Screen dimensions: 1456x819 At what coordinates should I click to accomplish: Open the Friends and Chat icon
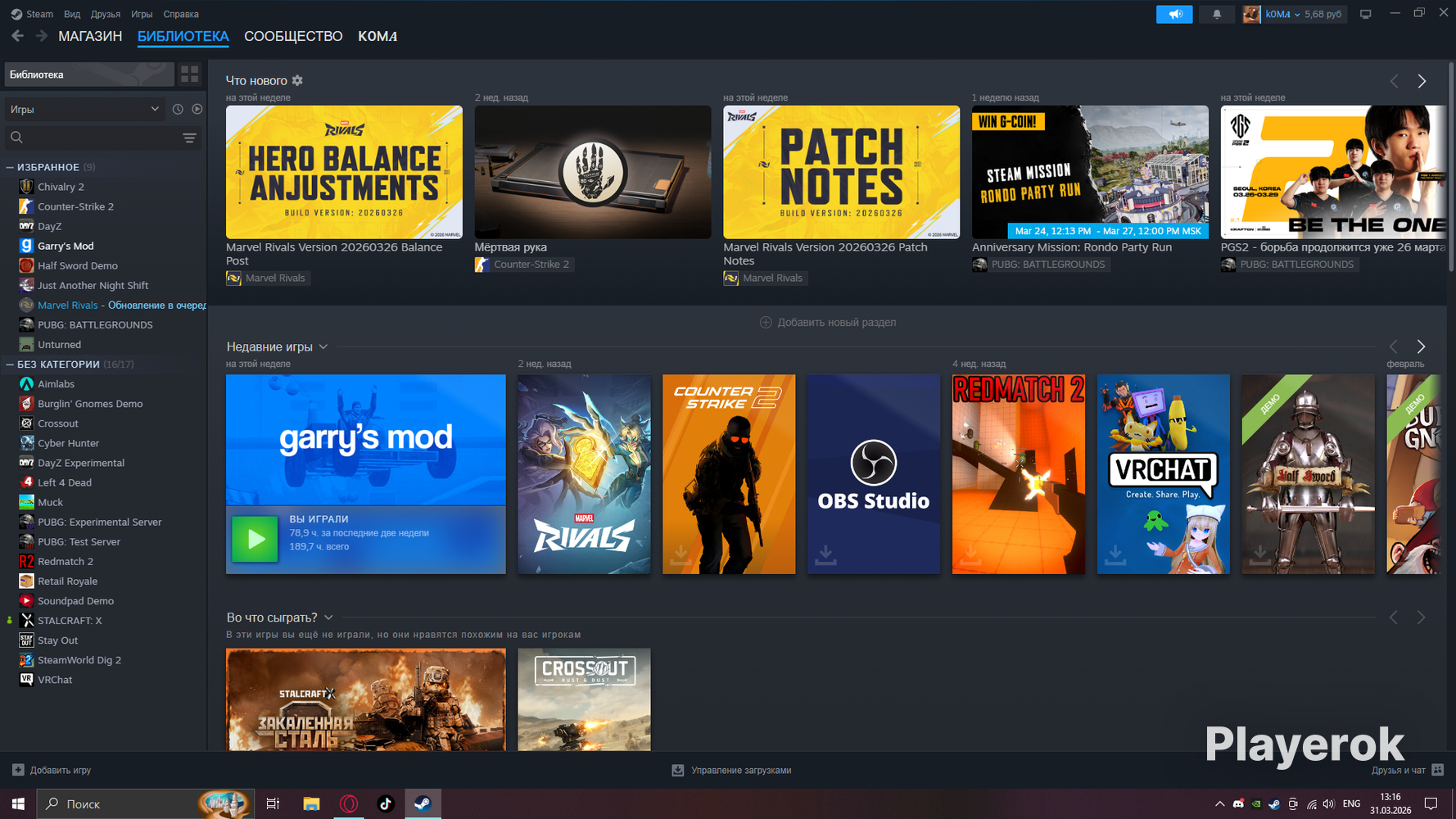pos(1437,770)
